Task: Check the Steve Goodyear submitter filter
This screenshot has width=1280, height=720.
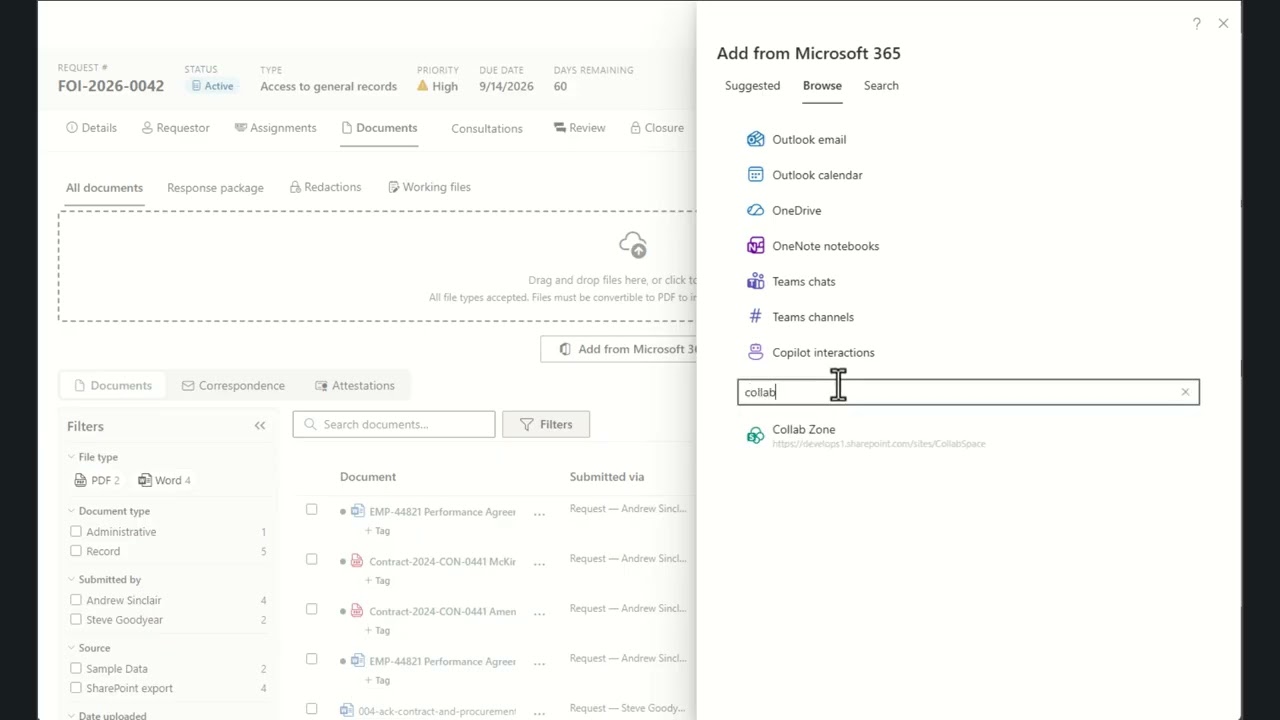Action: tap(76, 619)
